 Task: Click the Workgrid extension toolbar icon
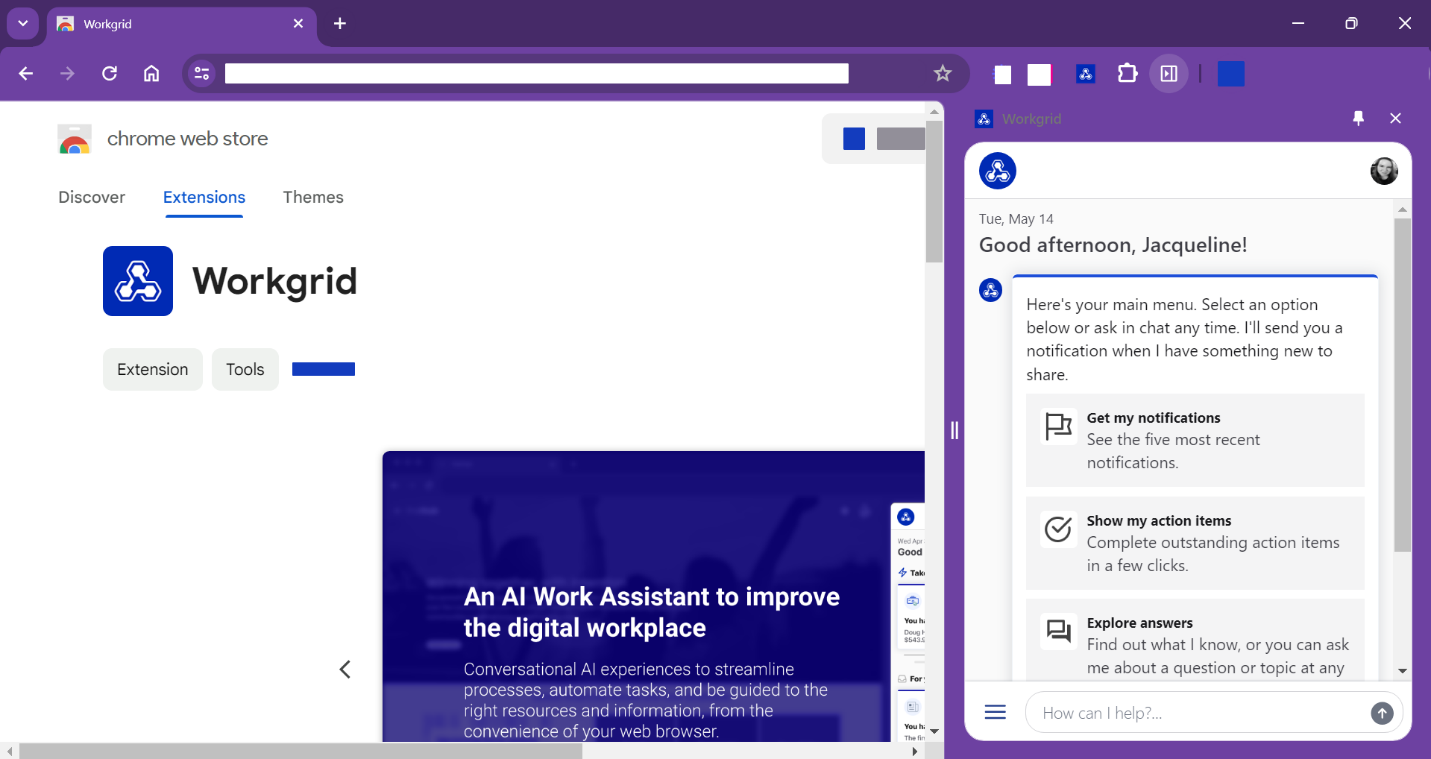1086,73
